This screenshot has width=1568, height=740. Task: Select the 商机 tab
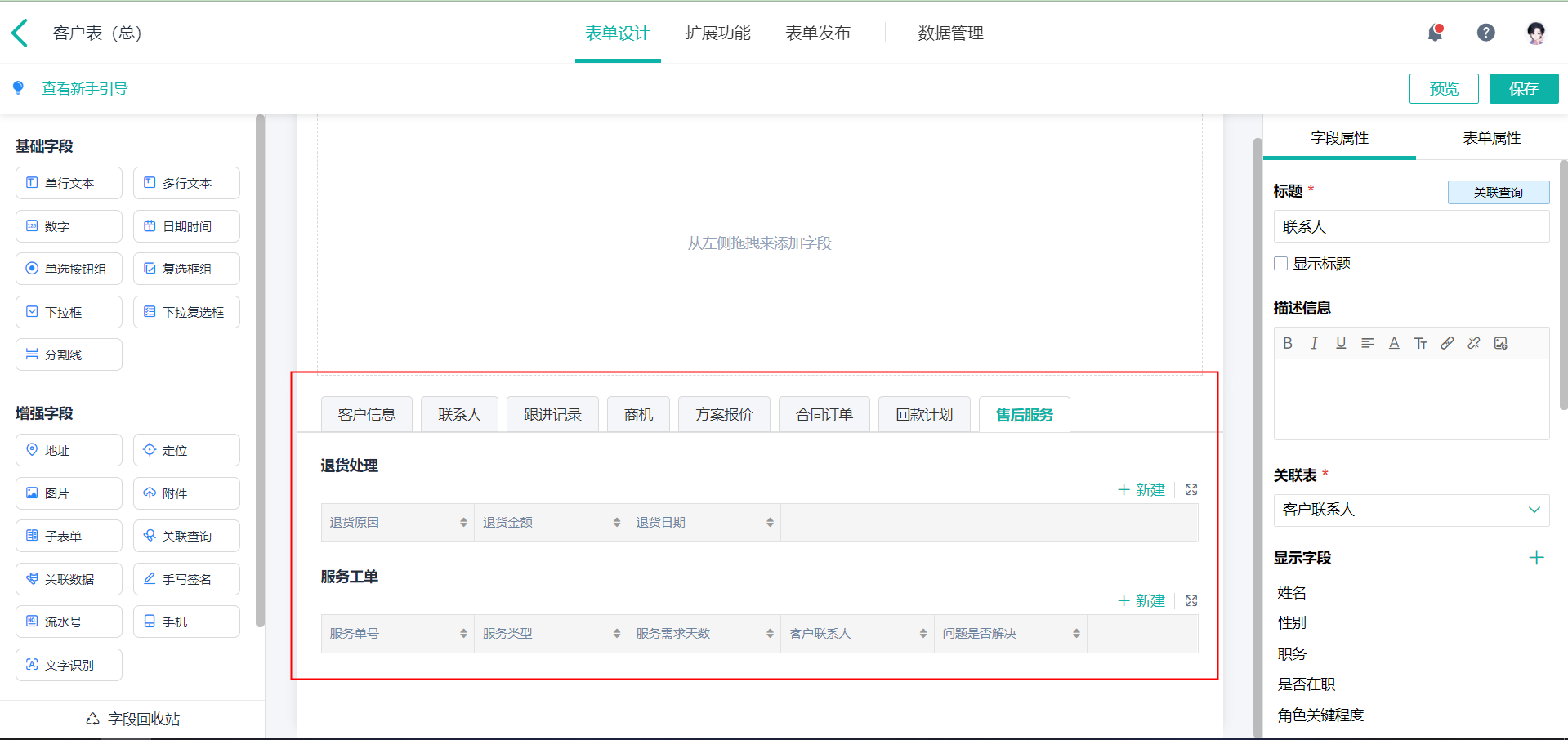point(638,414)
